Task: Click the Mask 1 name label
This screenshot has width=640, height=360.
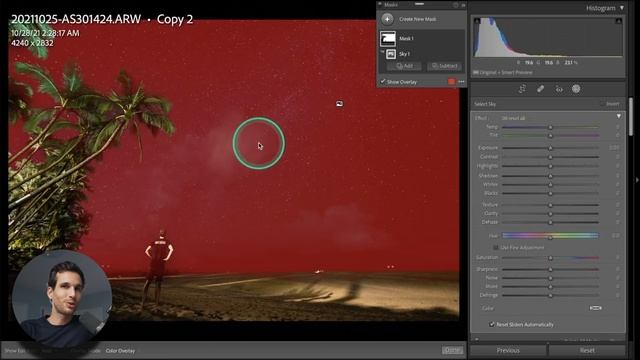Action: point(406,38)
